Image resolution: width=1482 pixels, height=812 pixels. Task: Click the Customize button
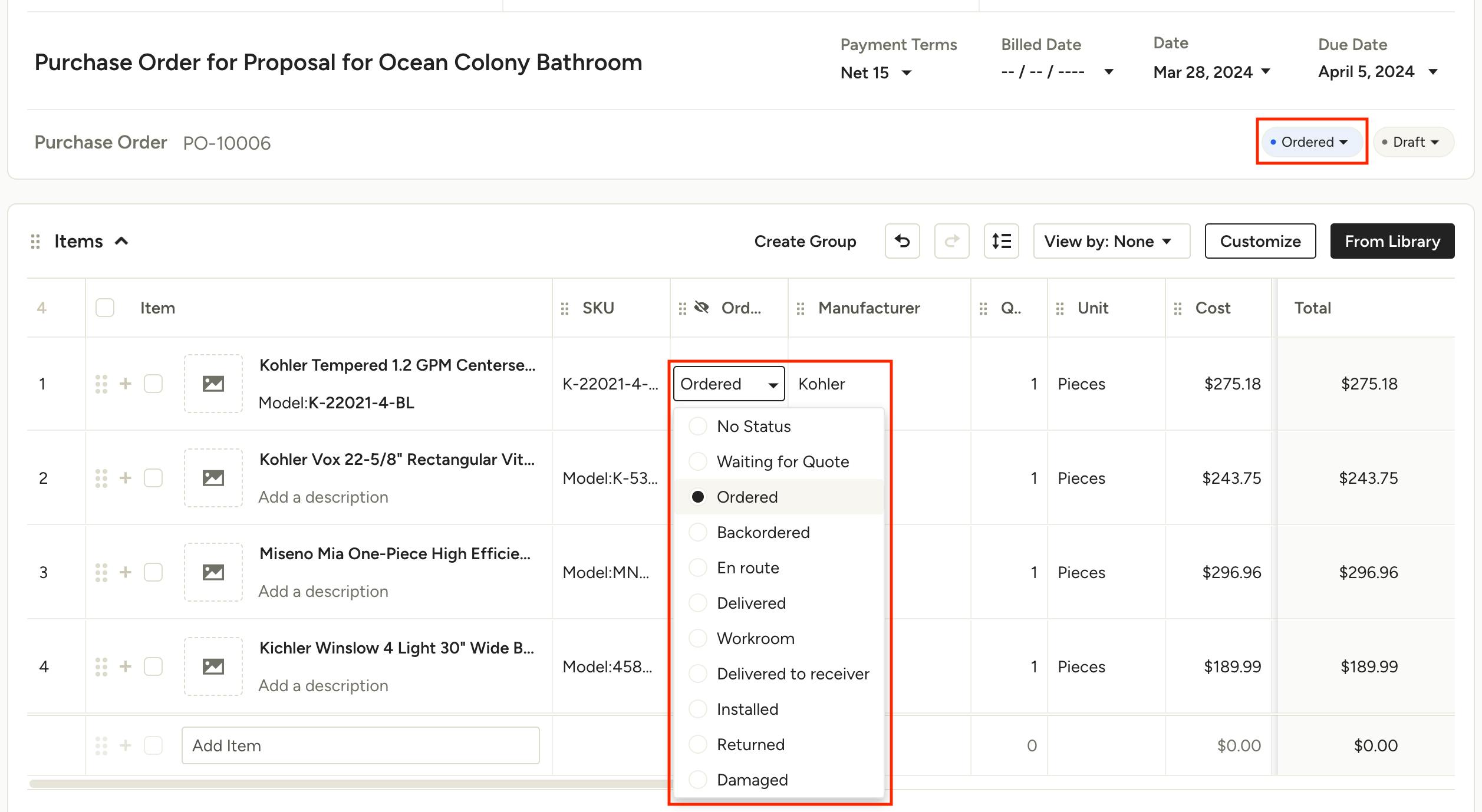(x=1260, y=241)
